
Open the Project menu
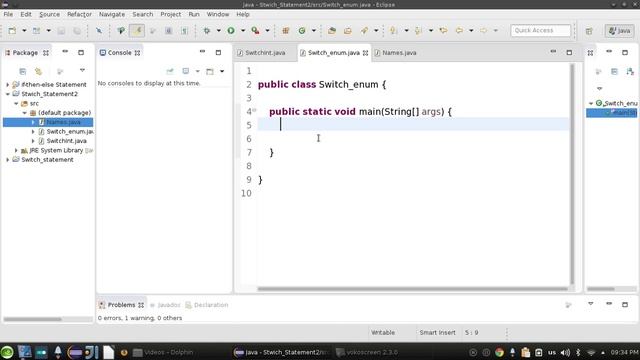tap(171, 14)
